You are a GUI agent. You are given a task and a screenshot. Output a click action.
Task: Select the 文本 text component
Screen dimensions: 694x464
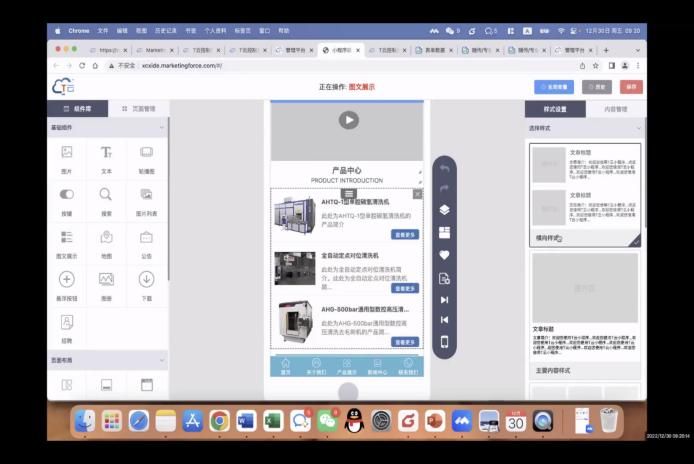tap(106, 157)
